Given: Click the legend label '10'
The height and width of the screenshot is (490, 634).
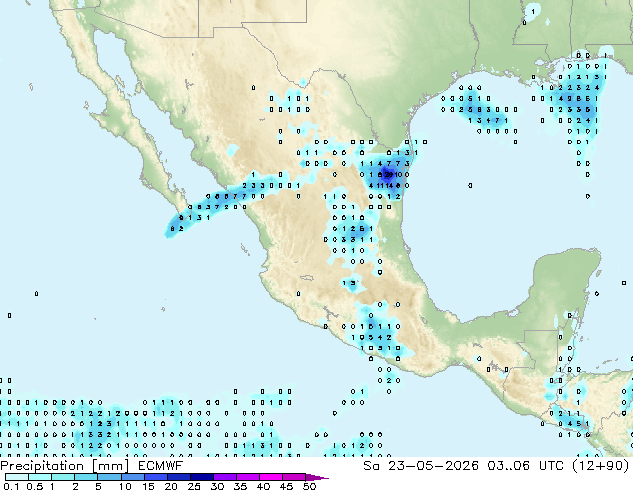Looking at the screenshot, I should 125,486.
